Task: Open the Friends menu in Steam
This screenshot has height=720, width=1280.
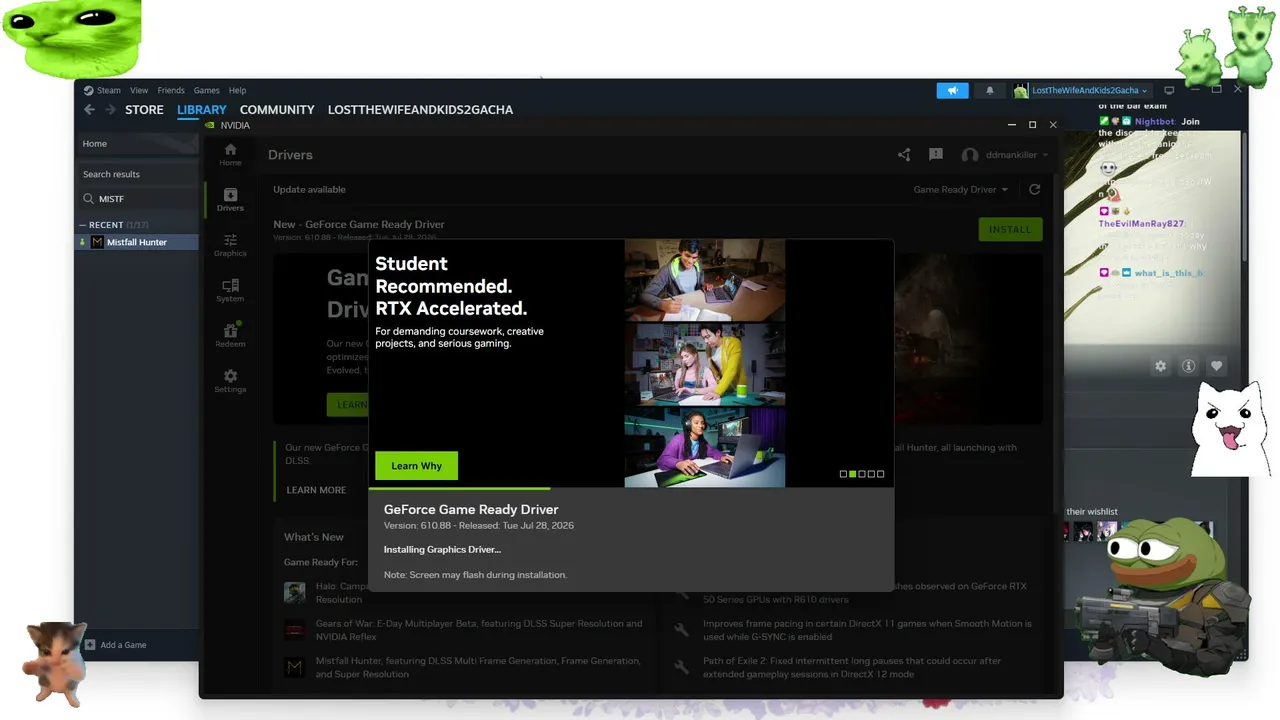Action: 171,91
